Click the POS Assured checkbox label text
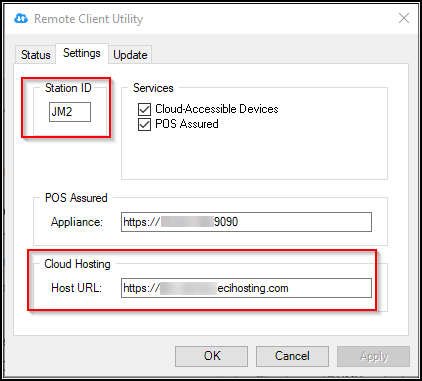This screenshot has width=422, height=381. coord(187,124)
